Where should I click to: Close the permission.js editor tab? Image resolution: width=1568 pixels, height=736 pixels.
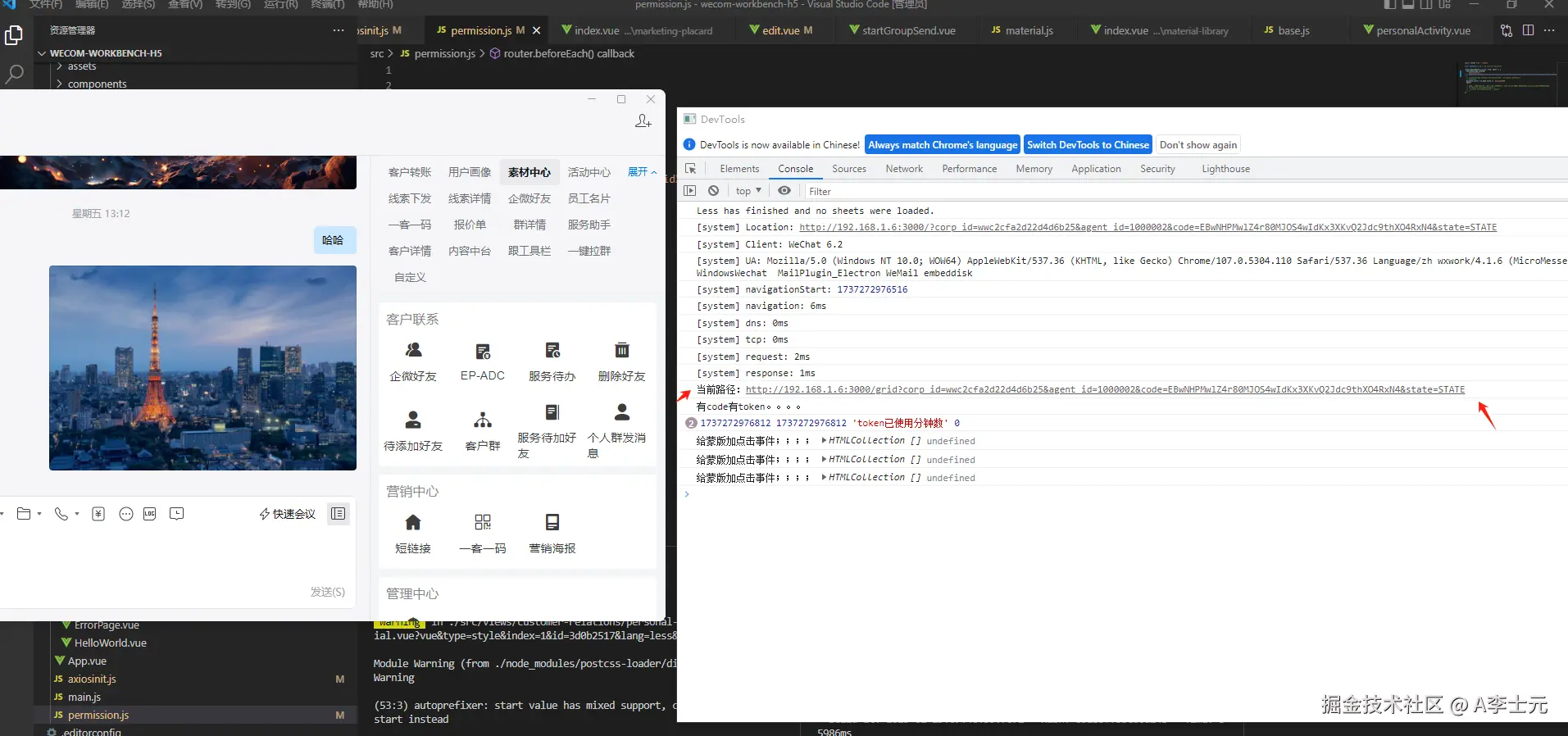click(537, 30)
